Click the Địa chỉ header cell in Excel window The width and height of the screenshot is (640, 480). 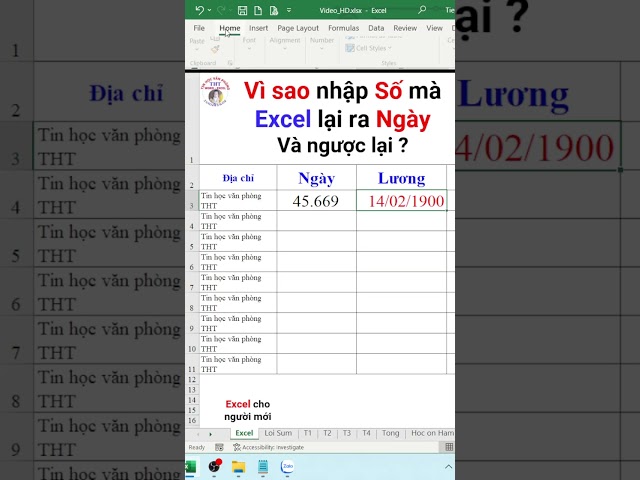[x=238, y=178]
